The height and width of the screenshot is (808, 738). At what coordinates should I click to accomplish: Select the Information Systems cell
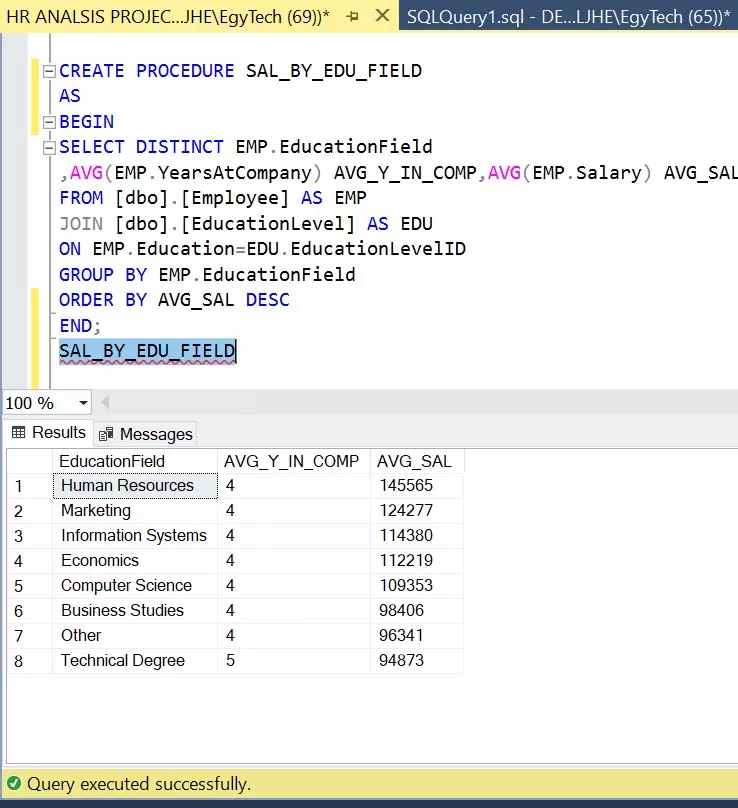(135, 536)
